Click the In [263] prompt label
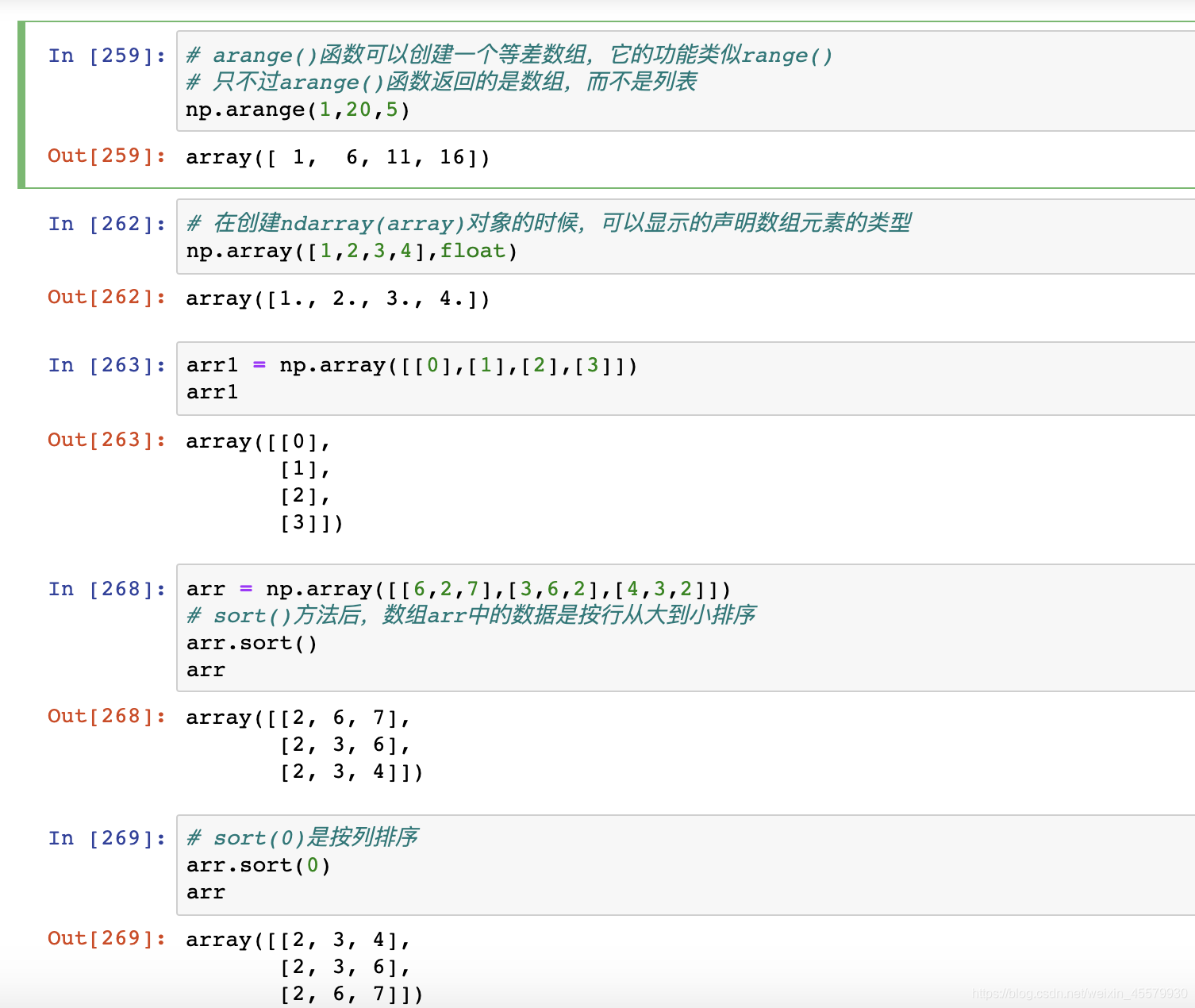This screenshot has height=1008, width=1195. coord(106,365)
